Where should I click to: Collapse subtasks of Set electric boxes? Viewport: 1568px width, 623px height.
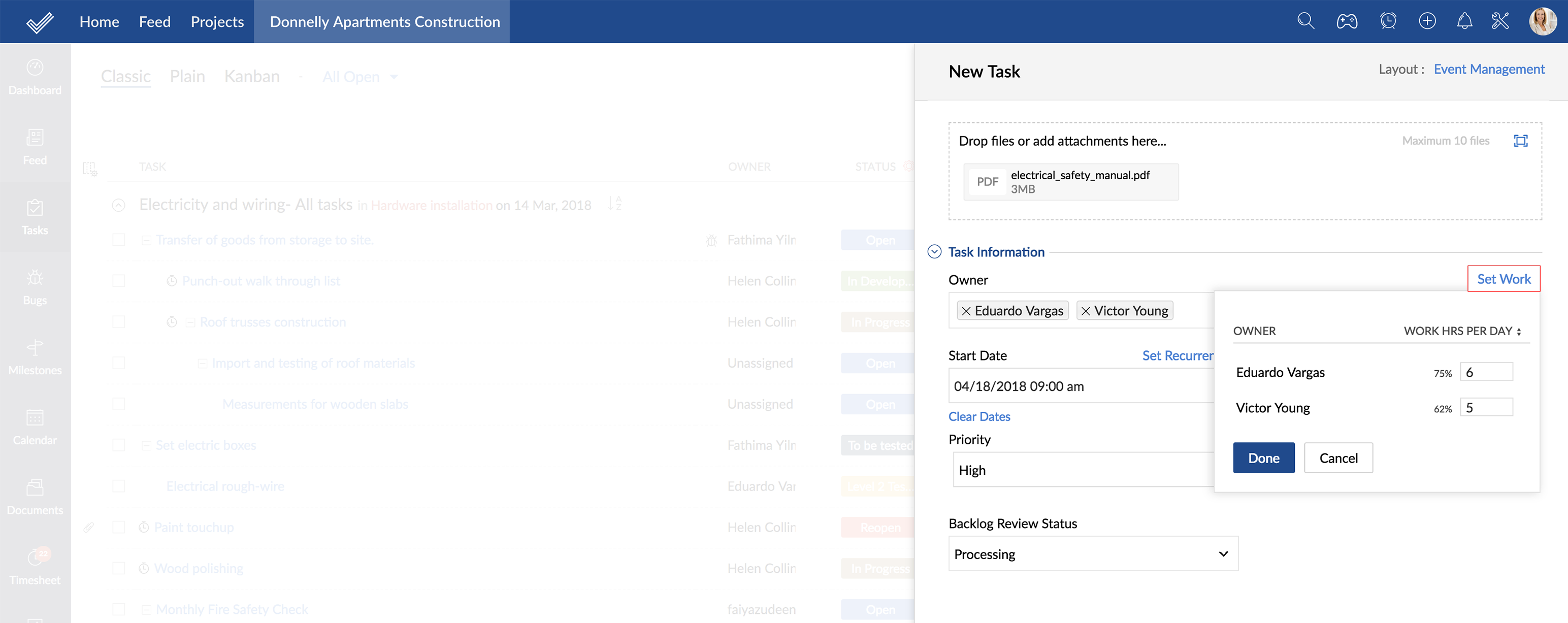click(x=146, y=445)
